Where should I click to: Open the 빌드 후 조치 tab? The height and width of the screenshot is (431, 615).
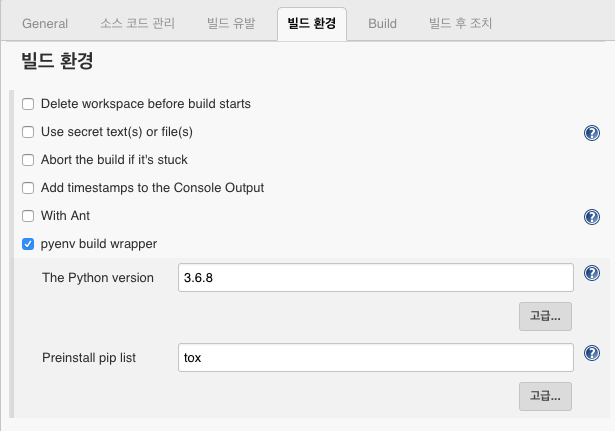(460, 24)
